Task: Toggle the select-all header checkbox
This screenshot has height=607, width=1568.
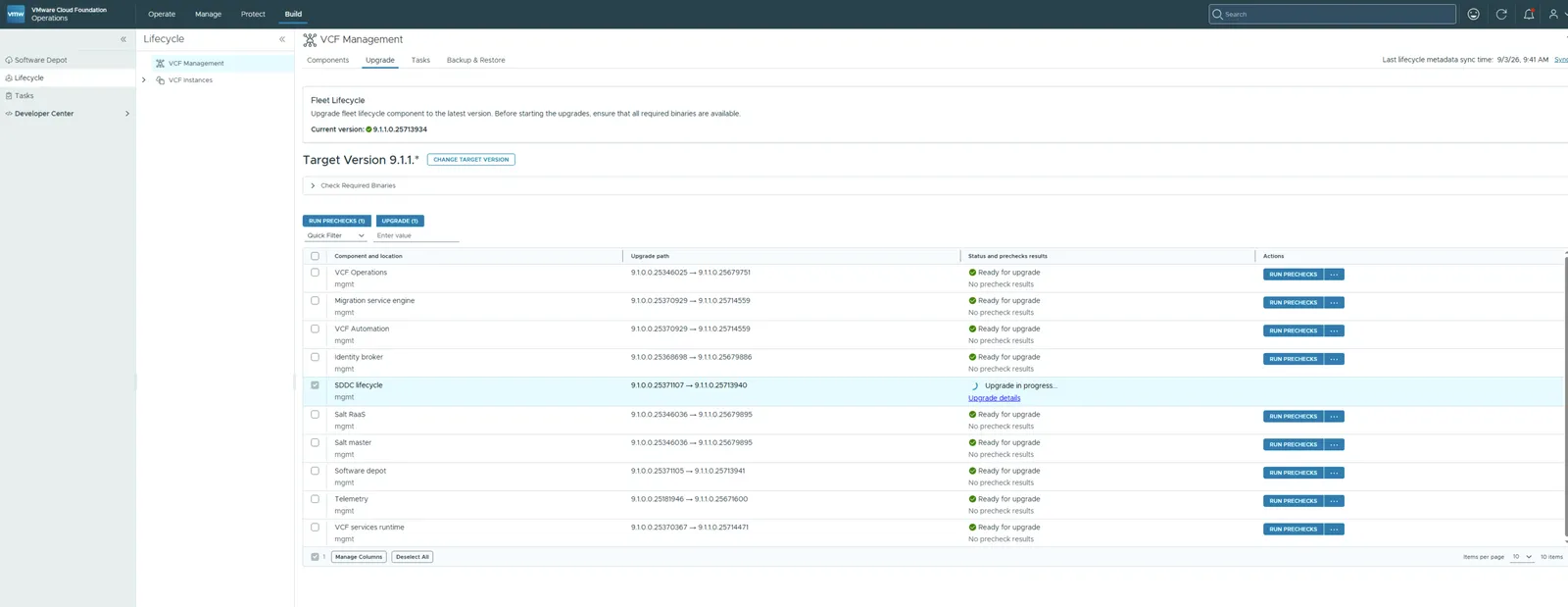Action: coord(315,256)
